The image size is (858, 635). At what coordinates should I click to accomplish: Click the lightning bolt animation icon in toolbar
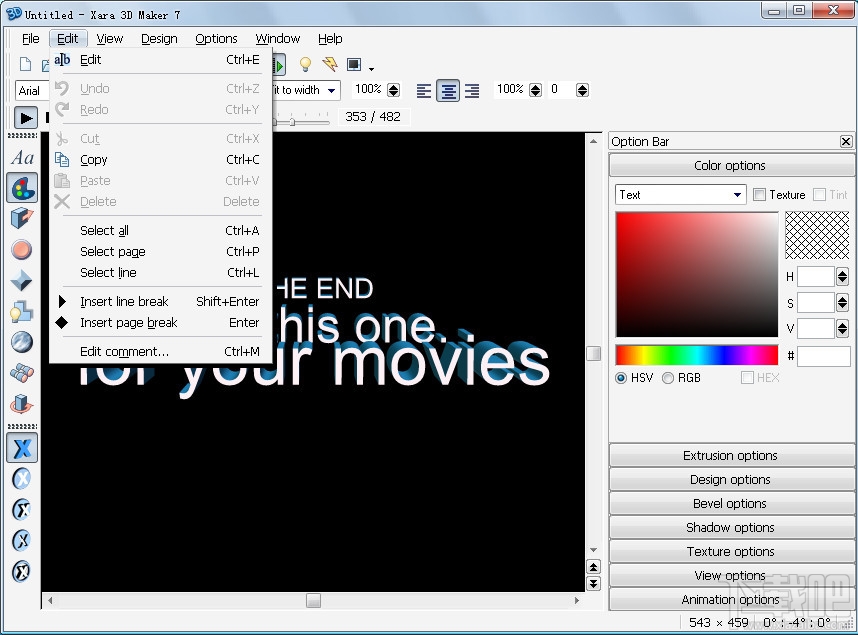coord(332,63)
